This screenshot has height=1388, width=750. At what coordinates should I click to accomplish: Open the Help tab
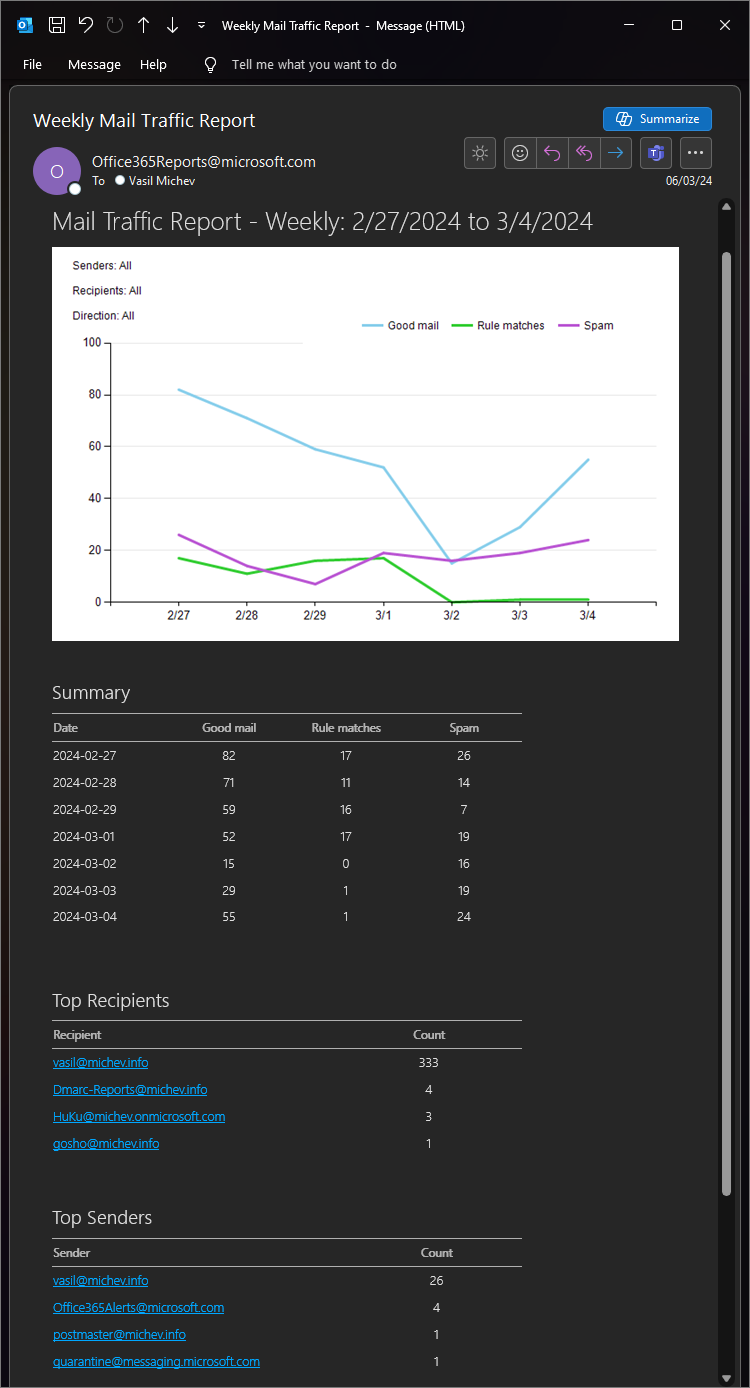[x=153, y=64]
